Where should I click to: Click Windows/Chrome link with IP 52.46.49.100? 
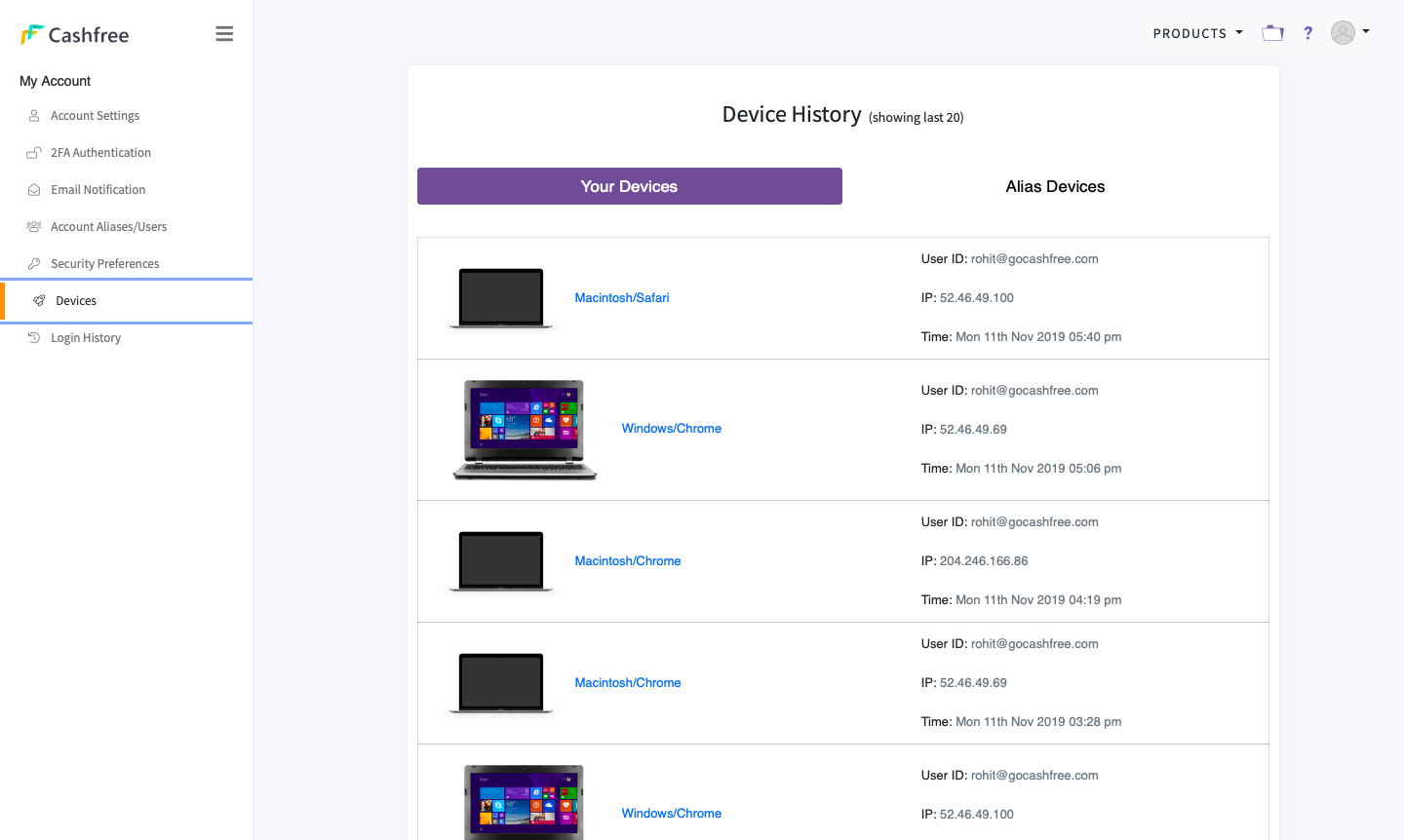point(672,814)
